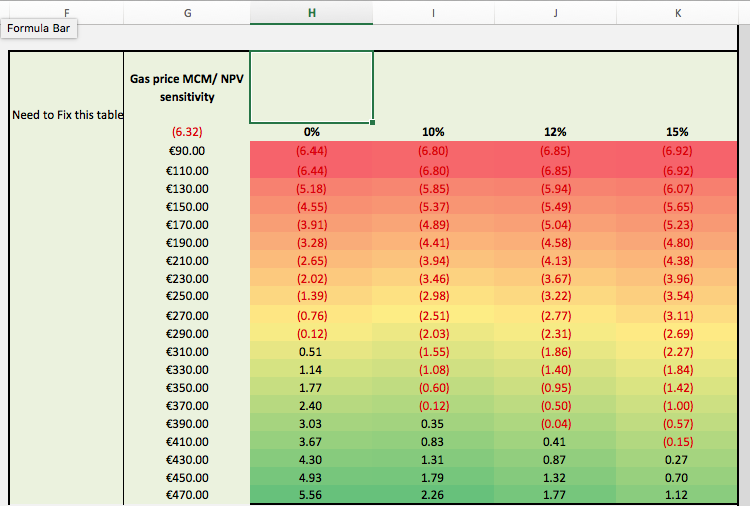Click the €90.00 price cell

point(187,151)
